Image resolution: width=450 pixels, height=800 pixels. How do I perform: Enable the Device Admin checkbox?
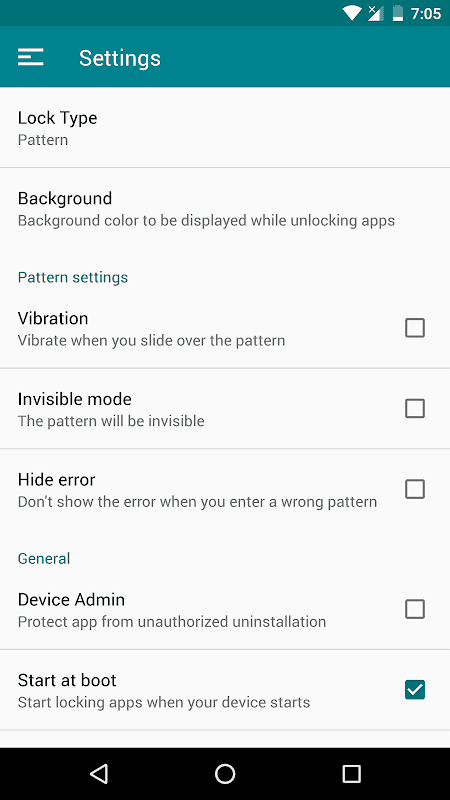click(x=415, y=609)
